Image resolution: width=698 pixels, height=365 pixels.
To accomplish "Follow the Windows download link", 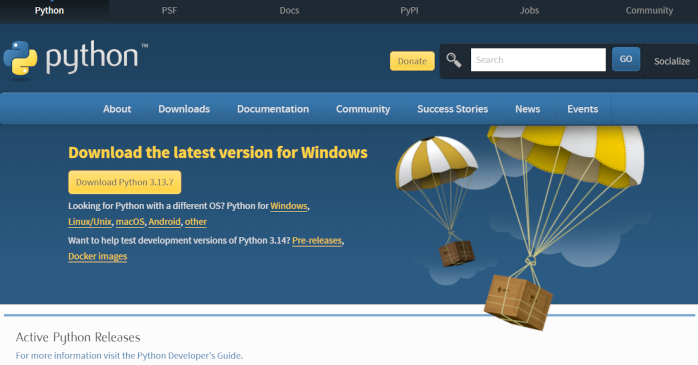I will click(x=289, y=206).
